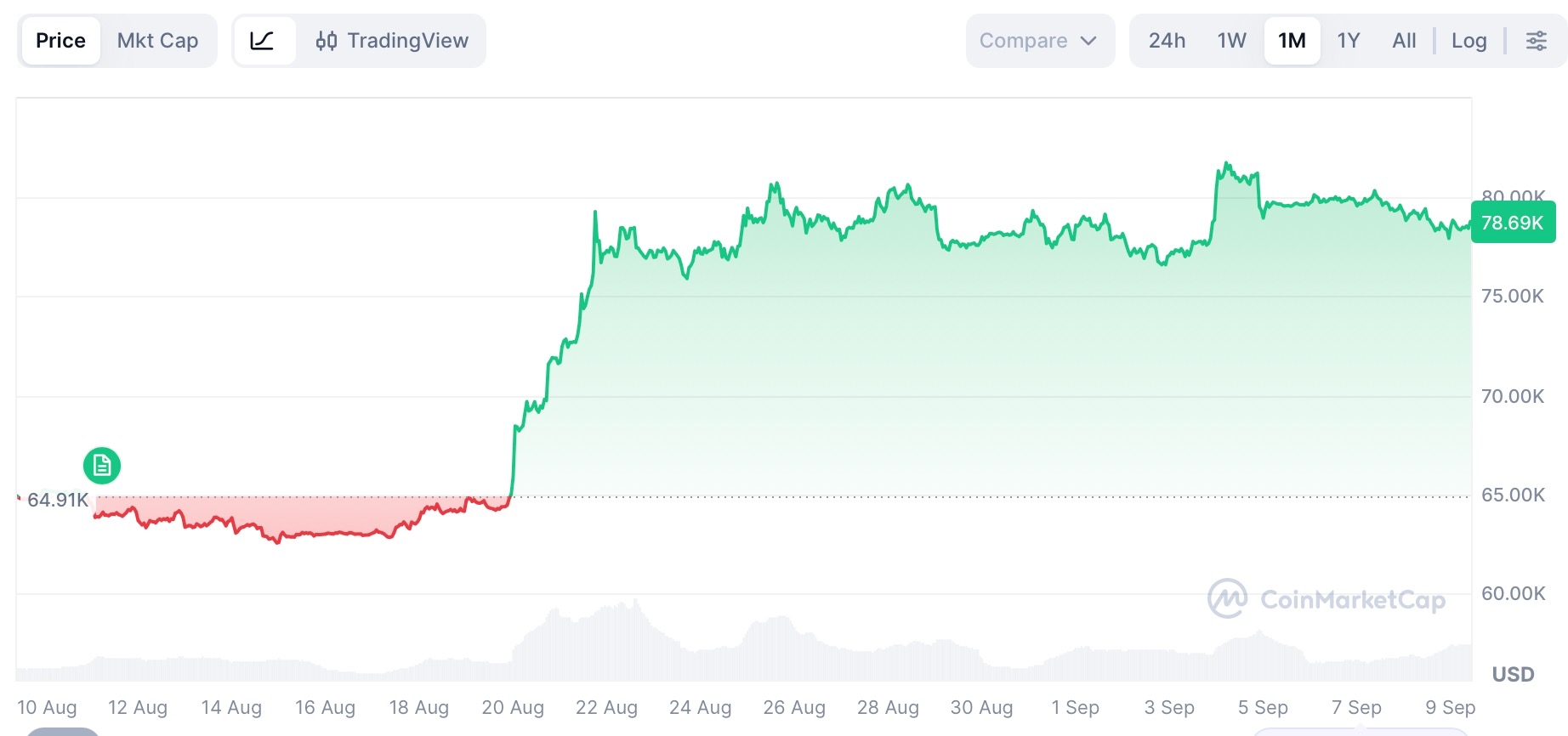Select the 1M time range
Image resolution: width=1568 pixels, height=736 pixels.
(x=1292, y=41)
